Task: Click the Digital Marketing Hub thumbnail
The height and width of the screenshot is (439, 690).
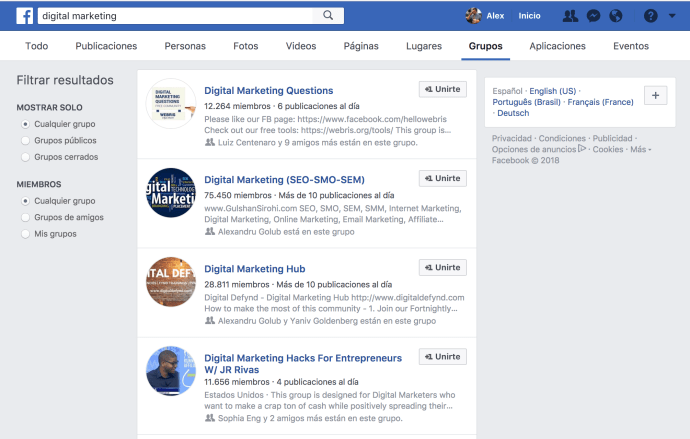Action: pos(171,282)
